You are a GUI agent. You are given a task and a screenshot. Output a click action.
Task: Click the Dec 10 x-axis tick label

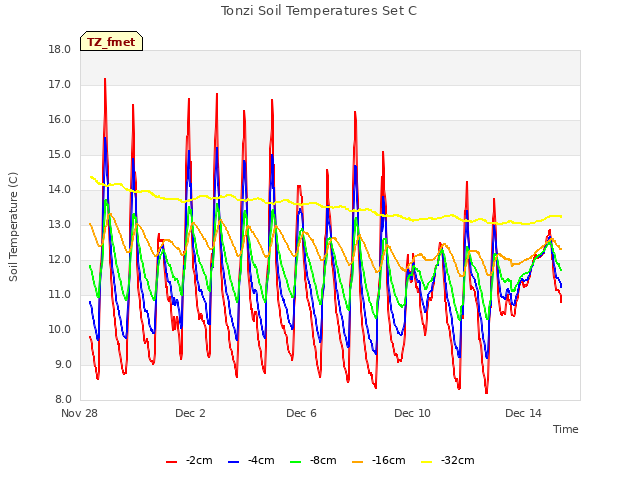tap(412, 413)
